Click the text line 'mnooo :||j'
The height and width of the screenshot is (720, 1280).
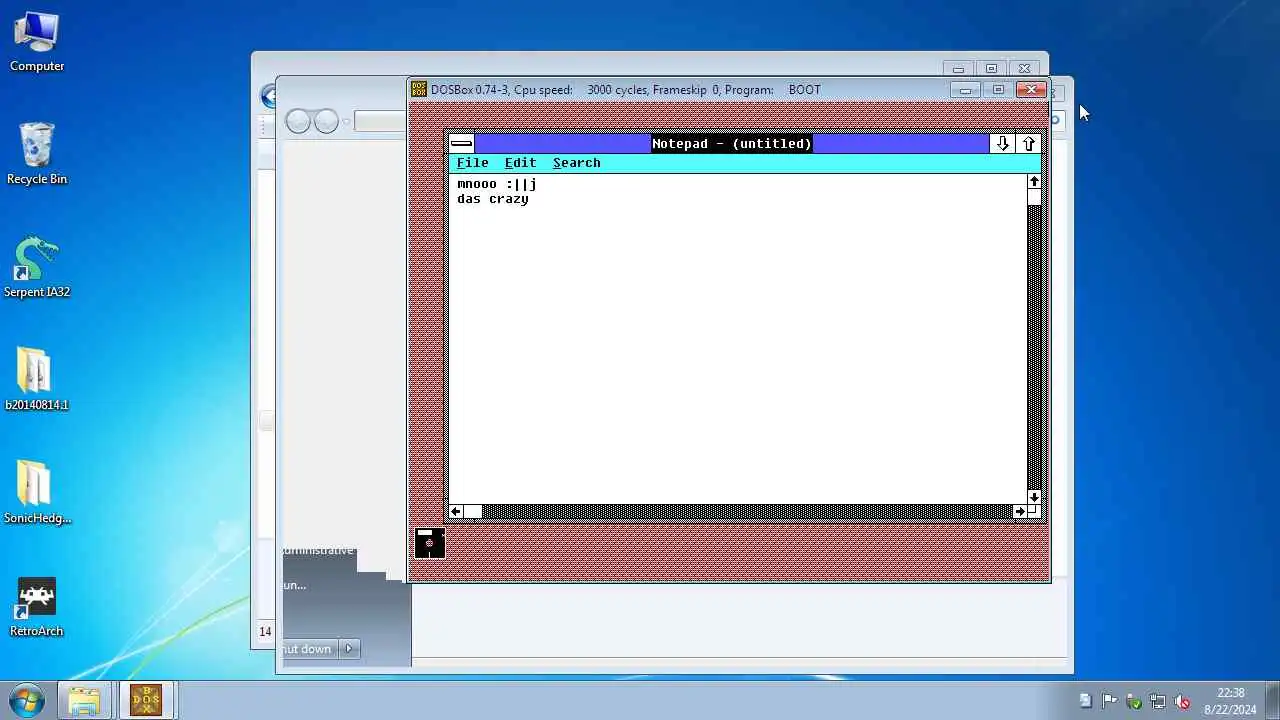coord(497,184)
